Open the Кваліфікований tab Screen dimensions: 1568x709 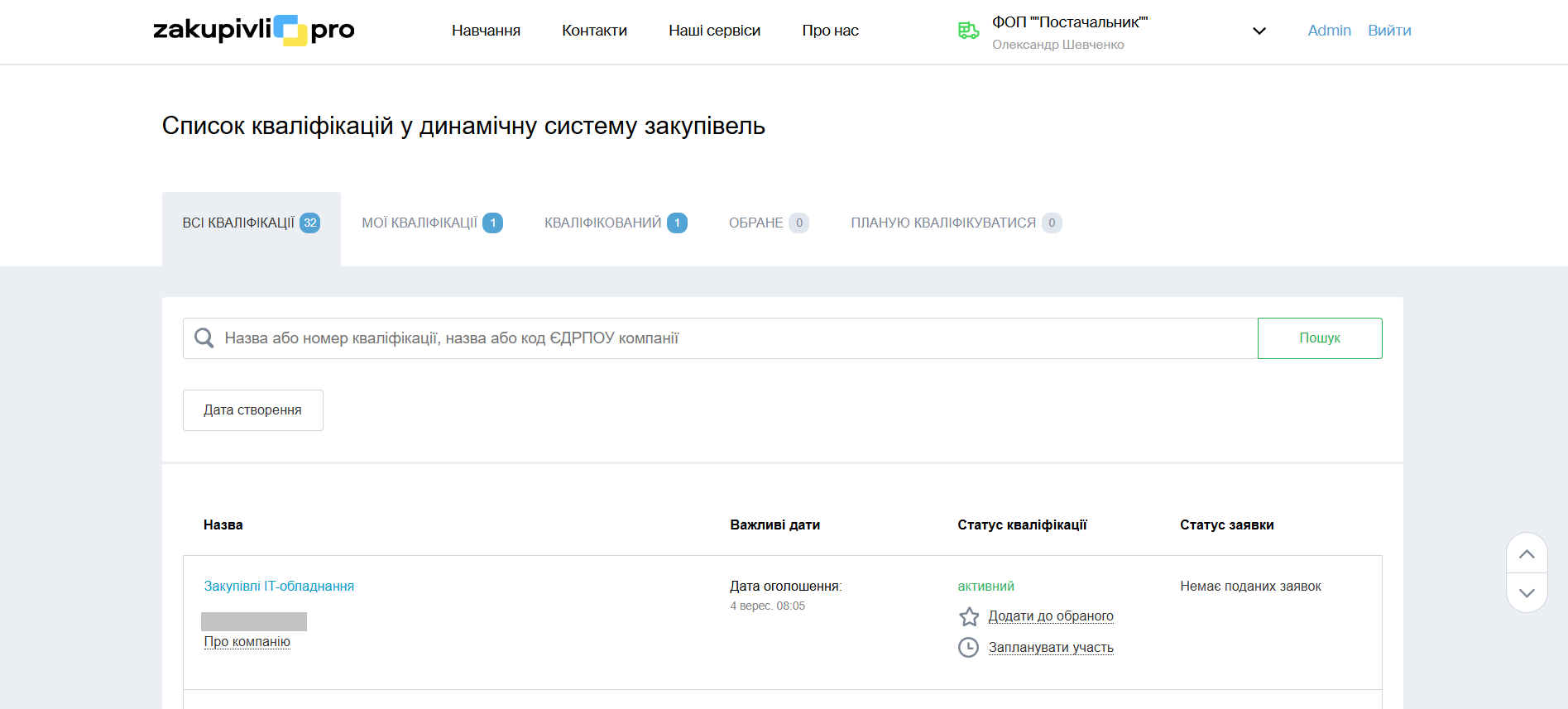[615, 223]
